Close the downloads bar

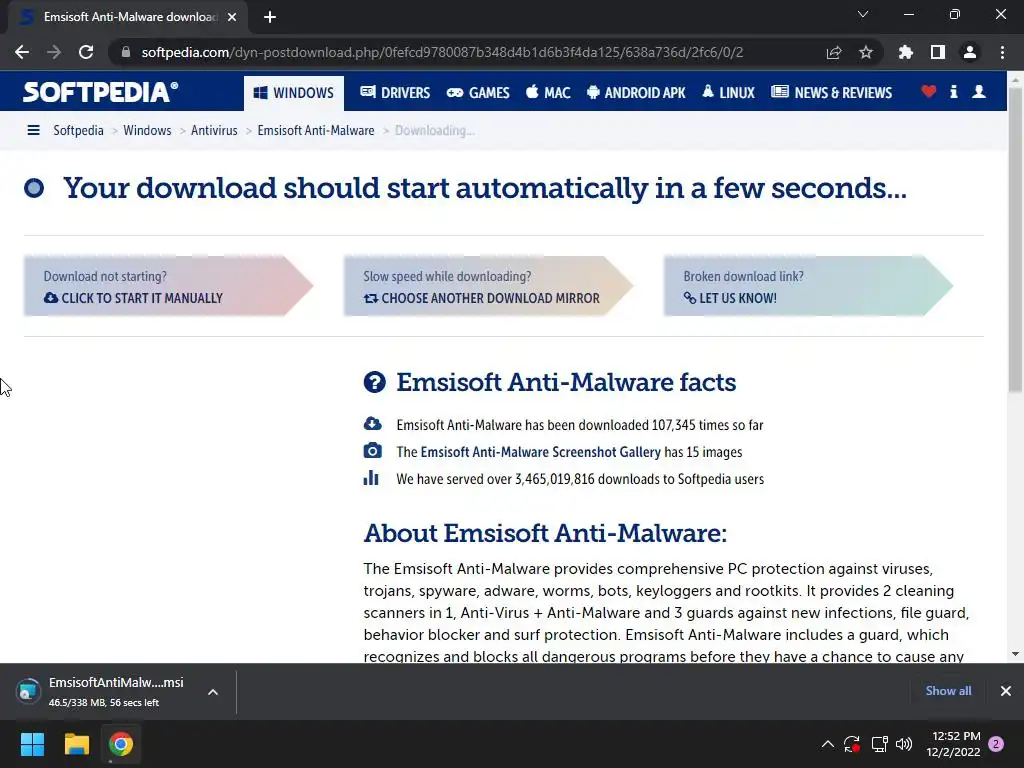[1006, 691]
